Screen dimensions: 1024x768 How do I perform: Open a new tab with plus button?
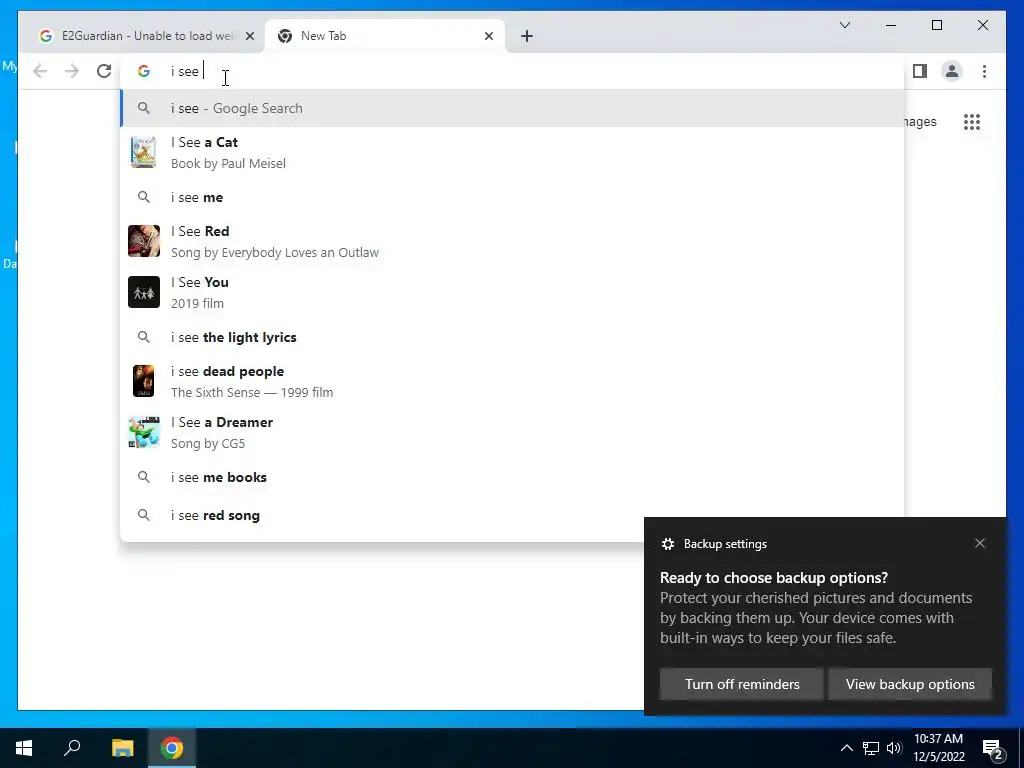(527, 36)
